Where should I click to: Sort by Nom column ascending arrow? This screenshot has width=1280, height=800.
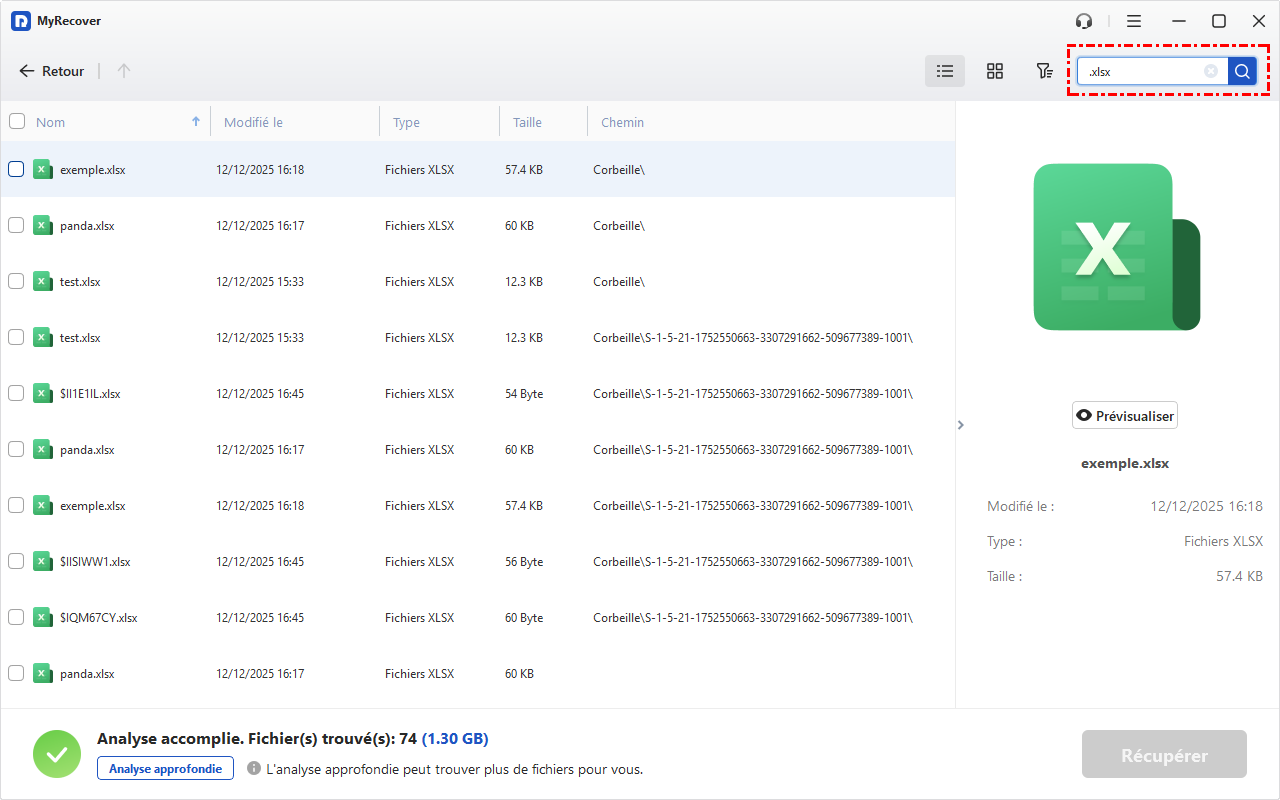196,122
